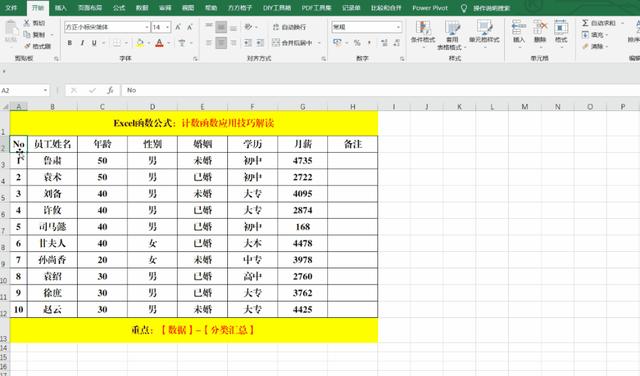
Task: Click the AutoSum (自动求和) sigma icon
Action: click(585, 23)
